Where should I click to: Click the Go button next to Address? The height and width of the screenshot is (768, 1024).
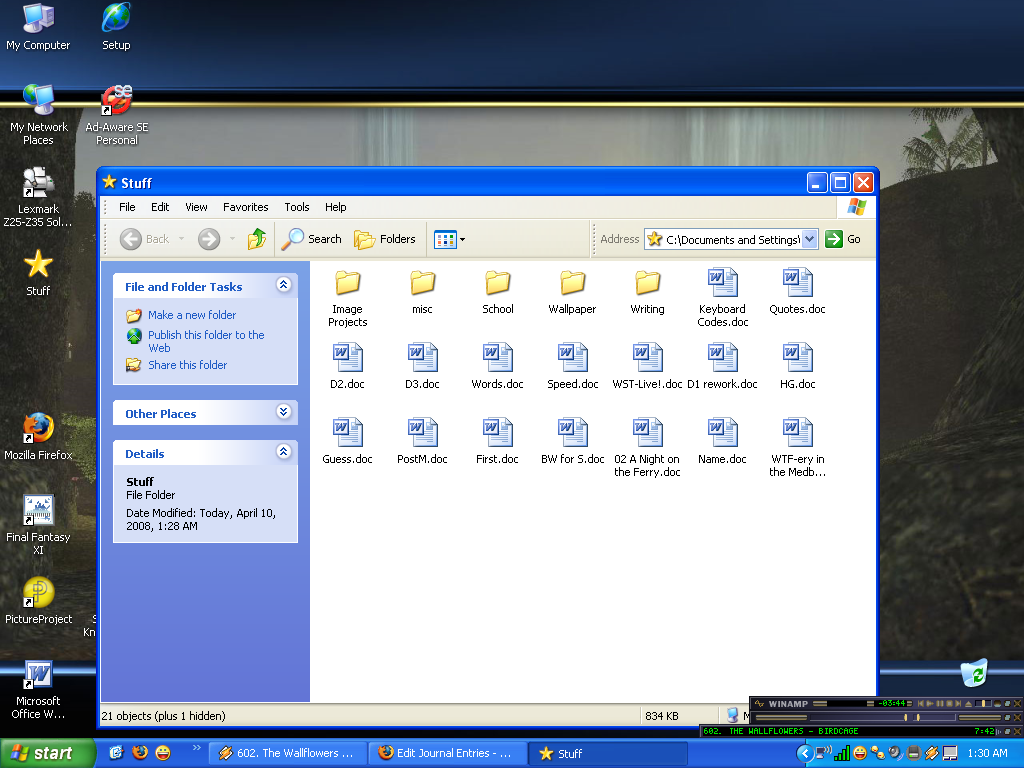(x=843, y=239)
